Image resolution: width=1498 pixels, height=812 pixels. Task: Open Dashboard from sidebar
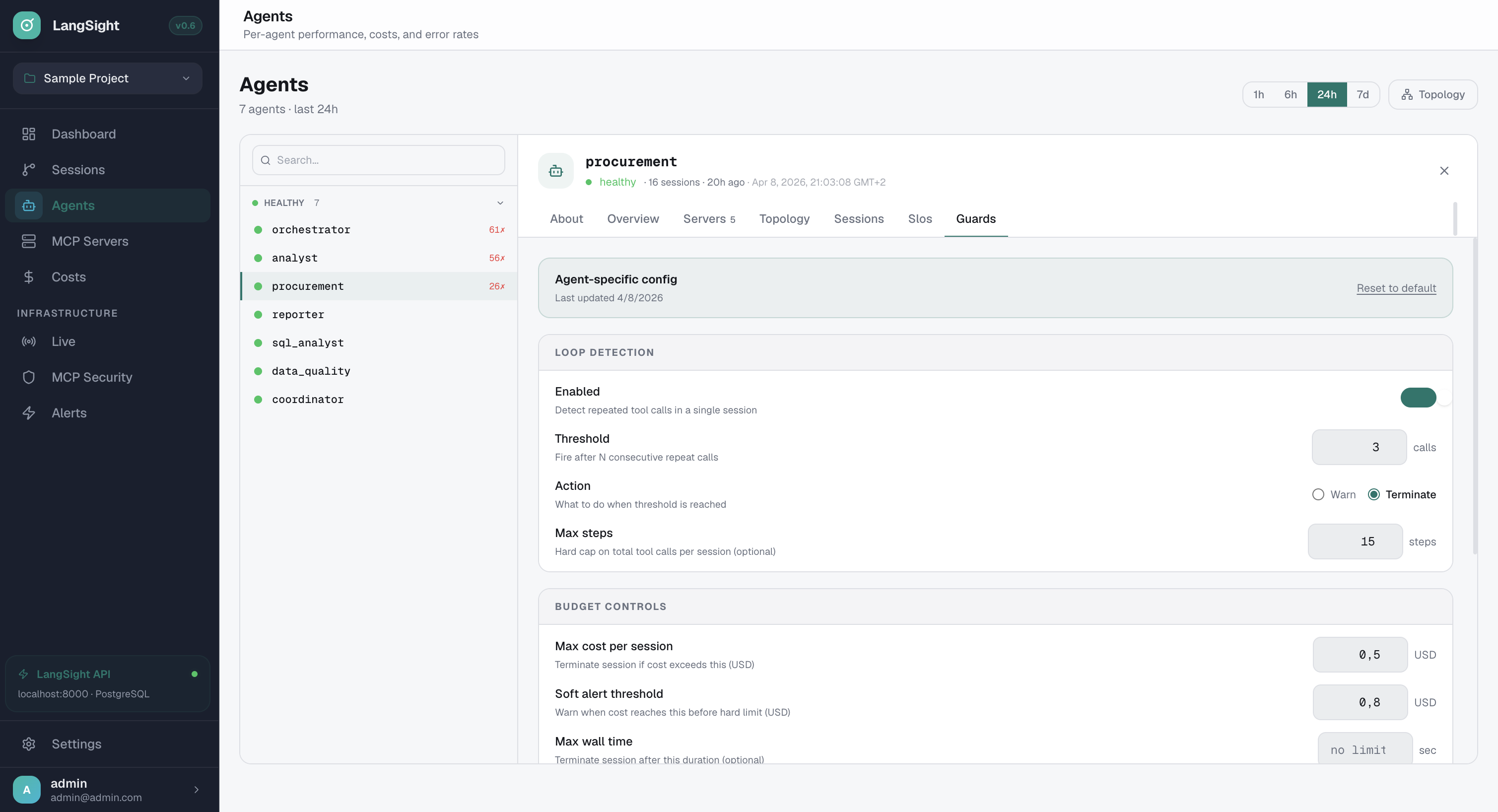(108, 134)
